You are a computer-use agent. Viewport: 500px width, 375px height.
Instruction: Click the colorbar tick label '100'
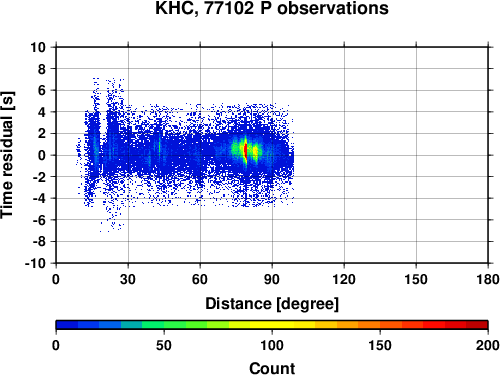tap(272, 345)
